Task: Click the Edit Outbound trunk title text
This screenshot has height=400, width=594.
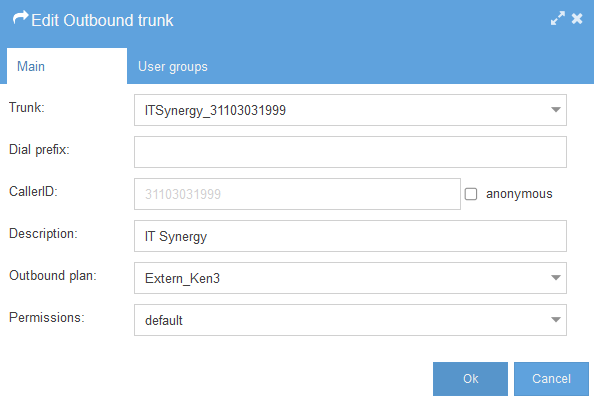Action: (x=102, y=20)
